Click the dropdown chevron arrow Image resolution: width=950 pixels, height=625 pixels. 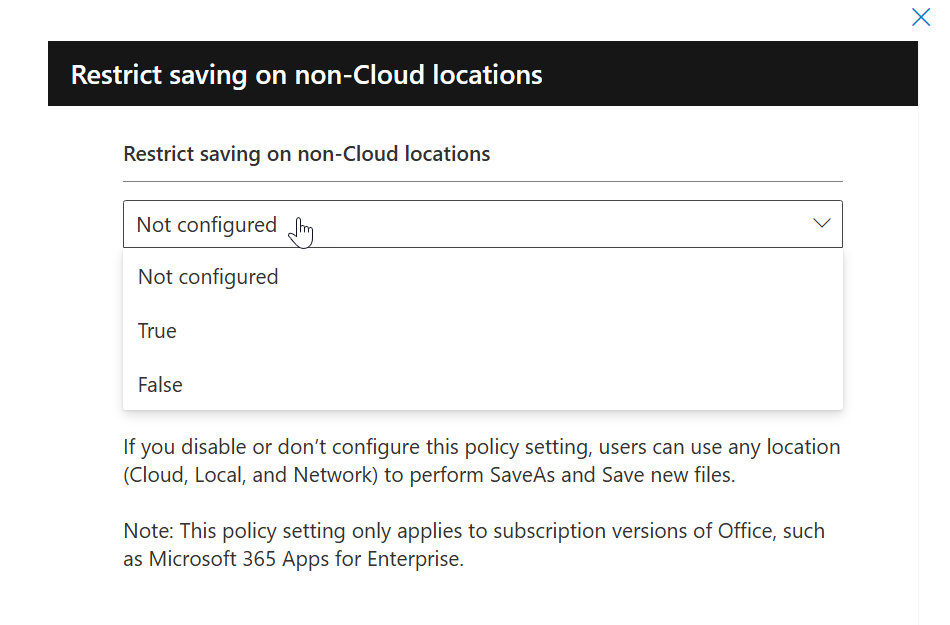click(822, 224)
